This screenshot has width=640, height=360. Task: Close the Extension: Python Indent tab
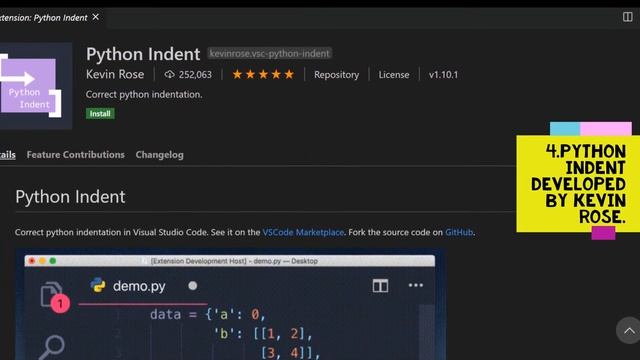click(x=96, y=17)
